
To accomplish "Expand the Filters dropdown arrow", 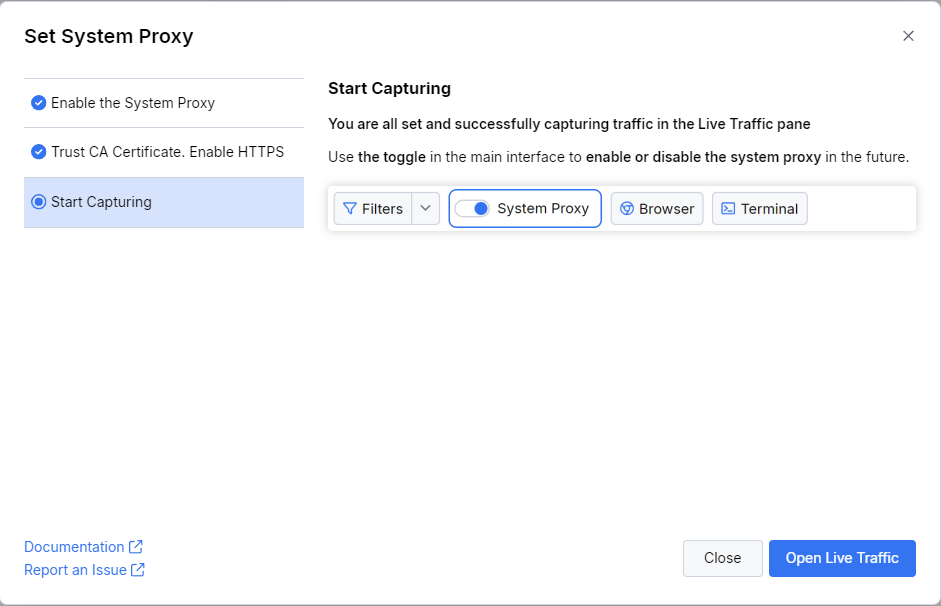I will (x=426, y=209).
